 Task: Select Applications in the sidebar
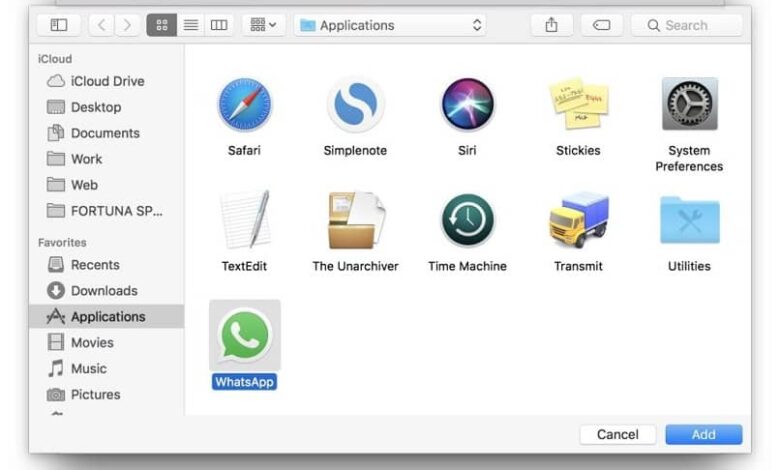tap(107, 316)
